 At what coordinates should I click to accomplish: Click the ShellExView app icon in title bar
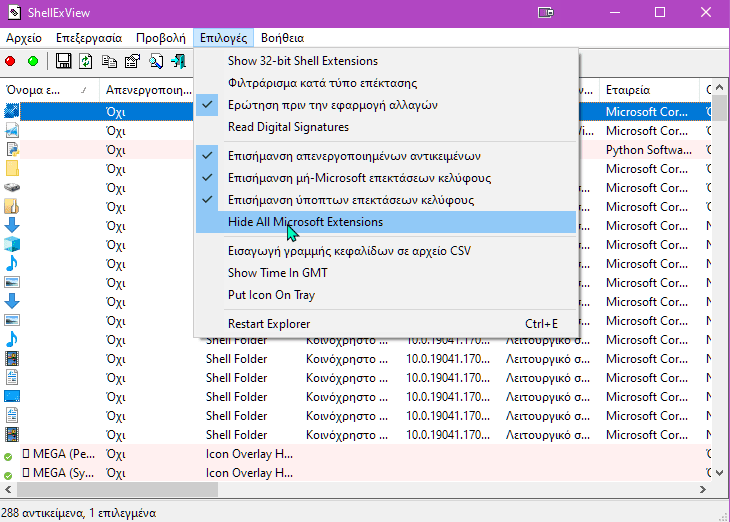coord(14,13)
